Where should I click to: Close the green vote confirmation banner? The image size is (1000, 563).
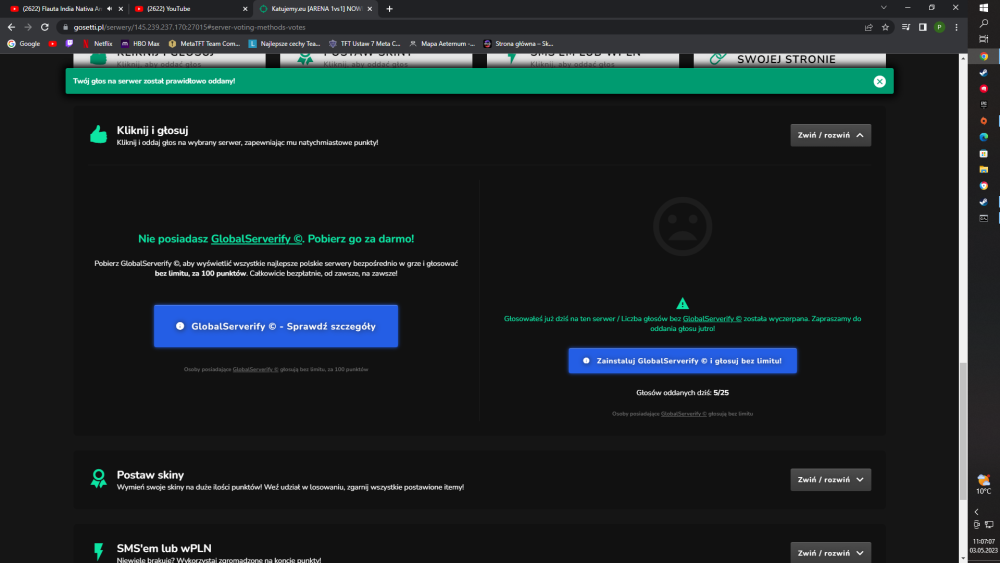tap(879, 81)
